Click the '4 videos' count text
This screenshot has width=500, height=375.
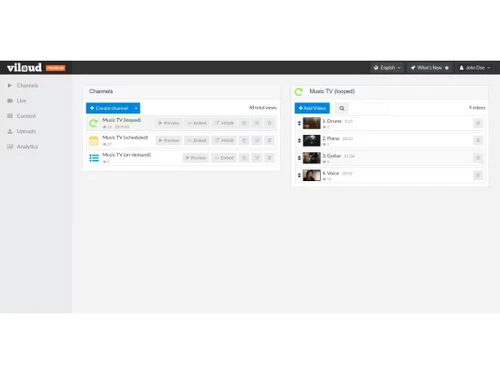[x=477, y=108]
